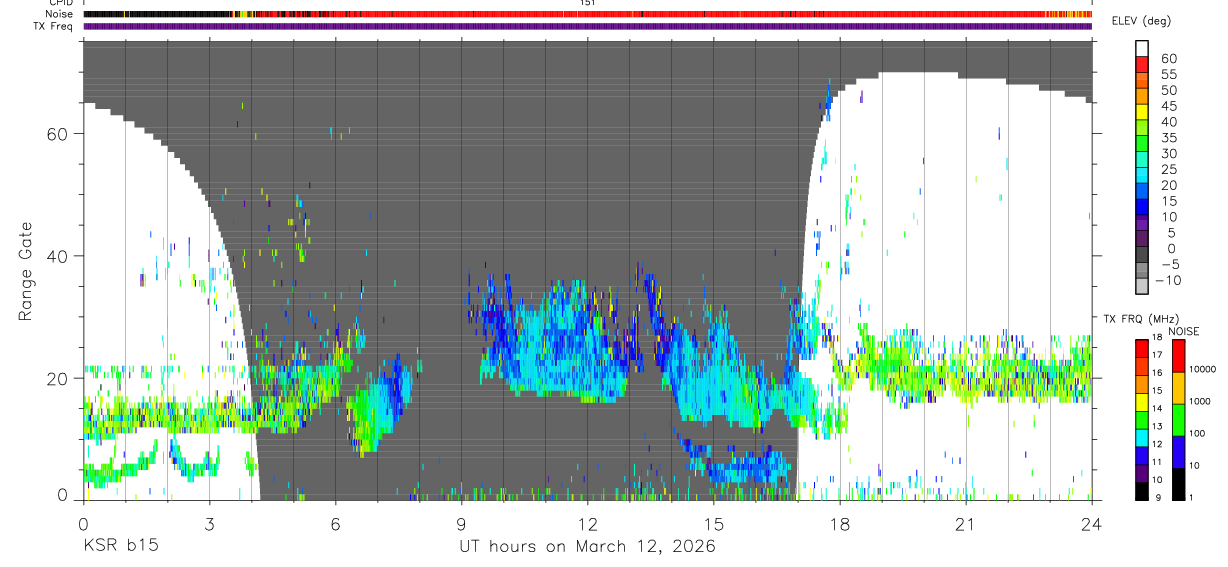Click the '10000' noise scale label
Image resolution: width=1228 pixels, height=567 pixels.
tap(1205, 370)
